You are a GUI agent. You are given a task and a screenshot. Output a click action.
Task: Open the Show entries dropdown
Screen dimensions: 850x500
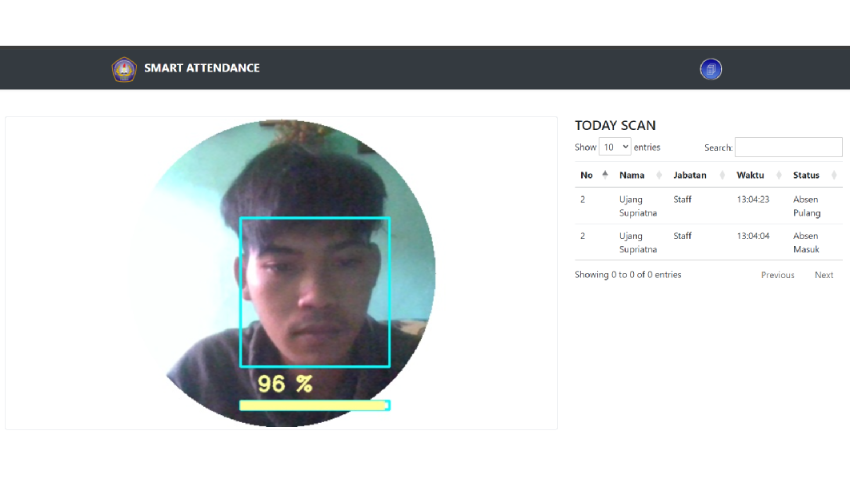(x=615, y=147)
